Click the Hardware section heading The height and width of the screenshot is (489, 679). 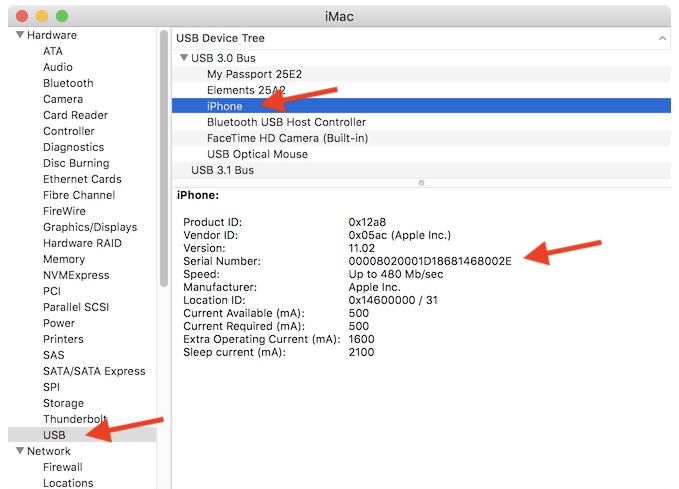(x=52, y=35)
